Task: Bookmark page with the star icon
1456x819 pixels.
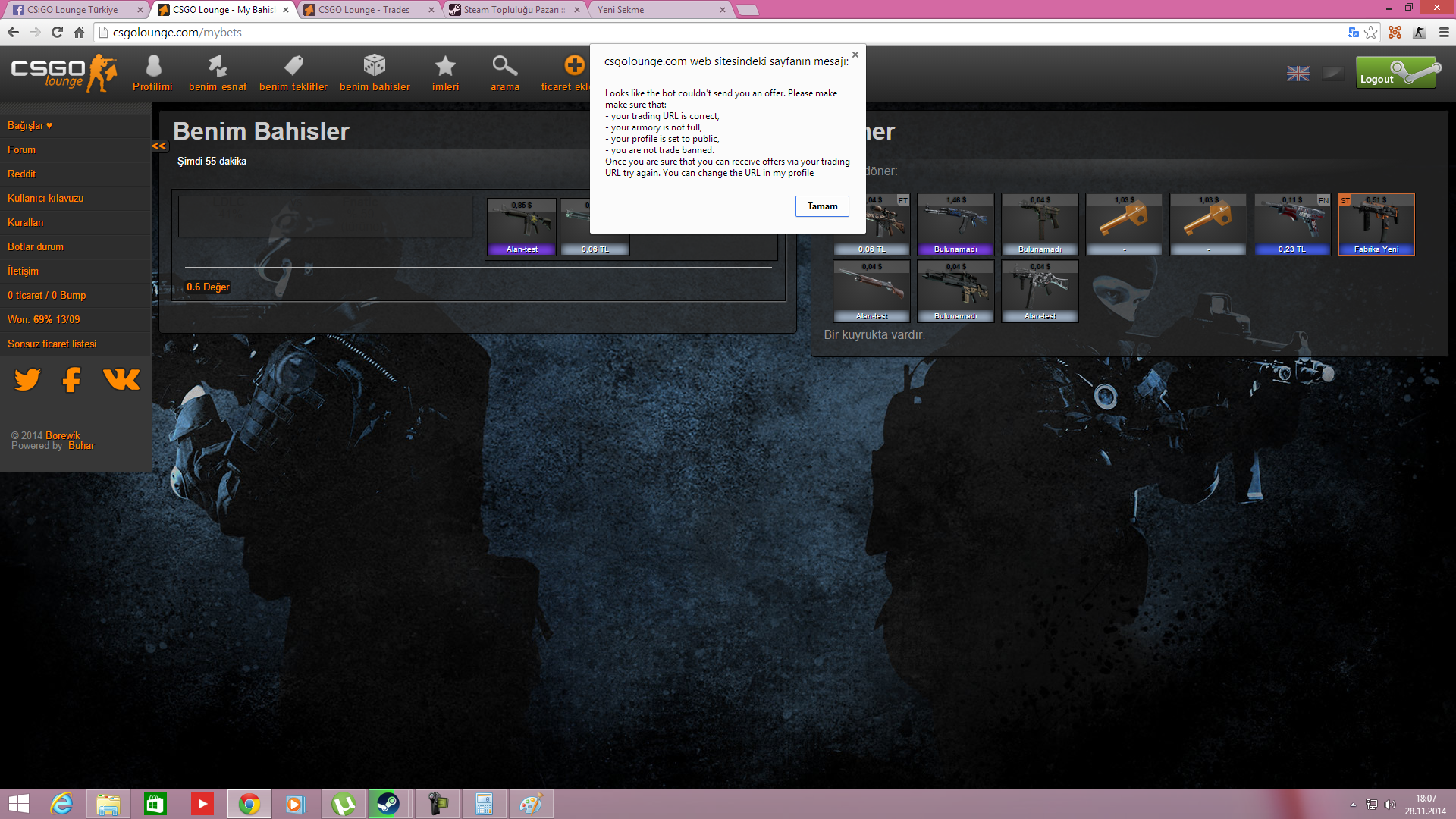Action: click(1371, 32)
